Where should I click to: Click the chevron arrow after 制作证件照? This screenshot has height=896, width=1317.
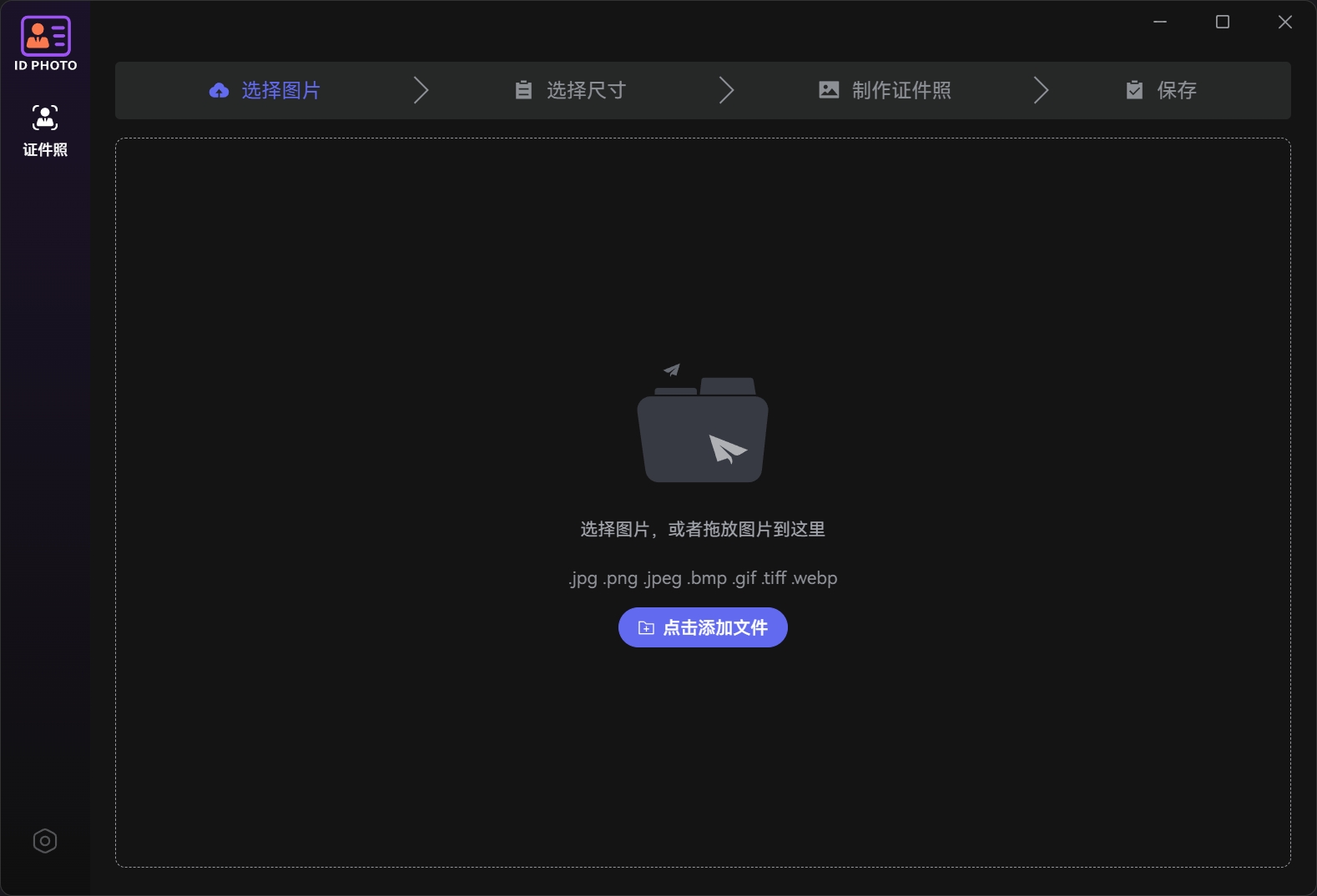(x=1041, y=90)
